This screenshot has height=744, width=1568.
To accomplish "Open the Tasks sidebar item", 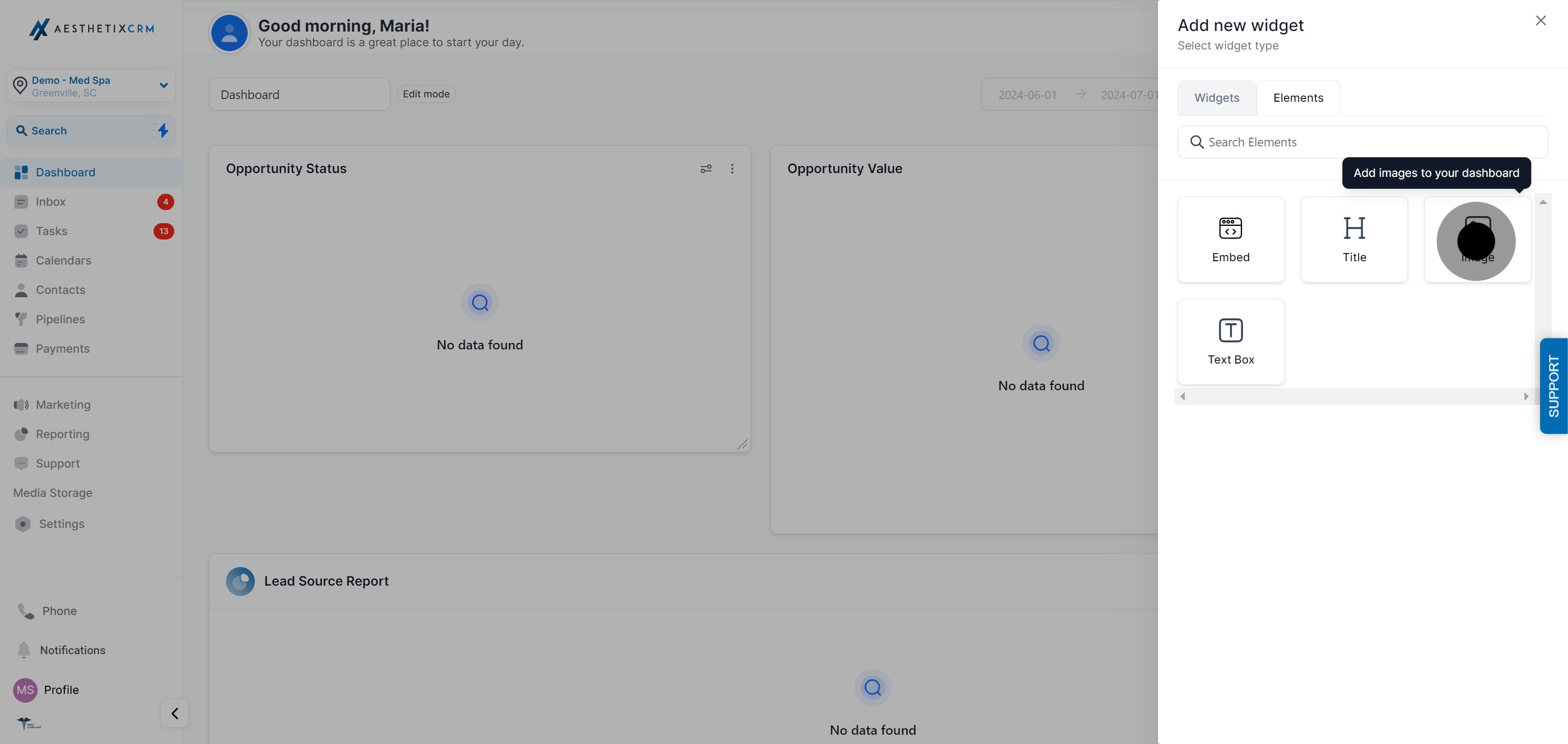I will pos(91,231).
